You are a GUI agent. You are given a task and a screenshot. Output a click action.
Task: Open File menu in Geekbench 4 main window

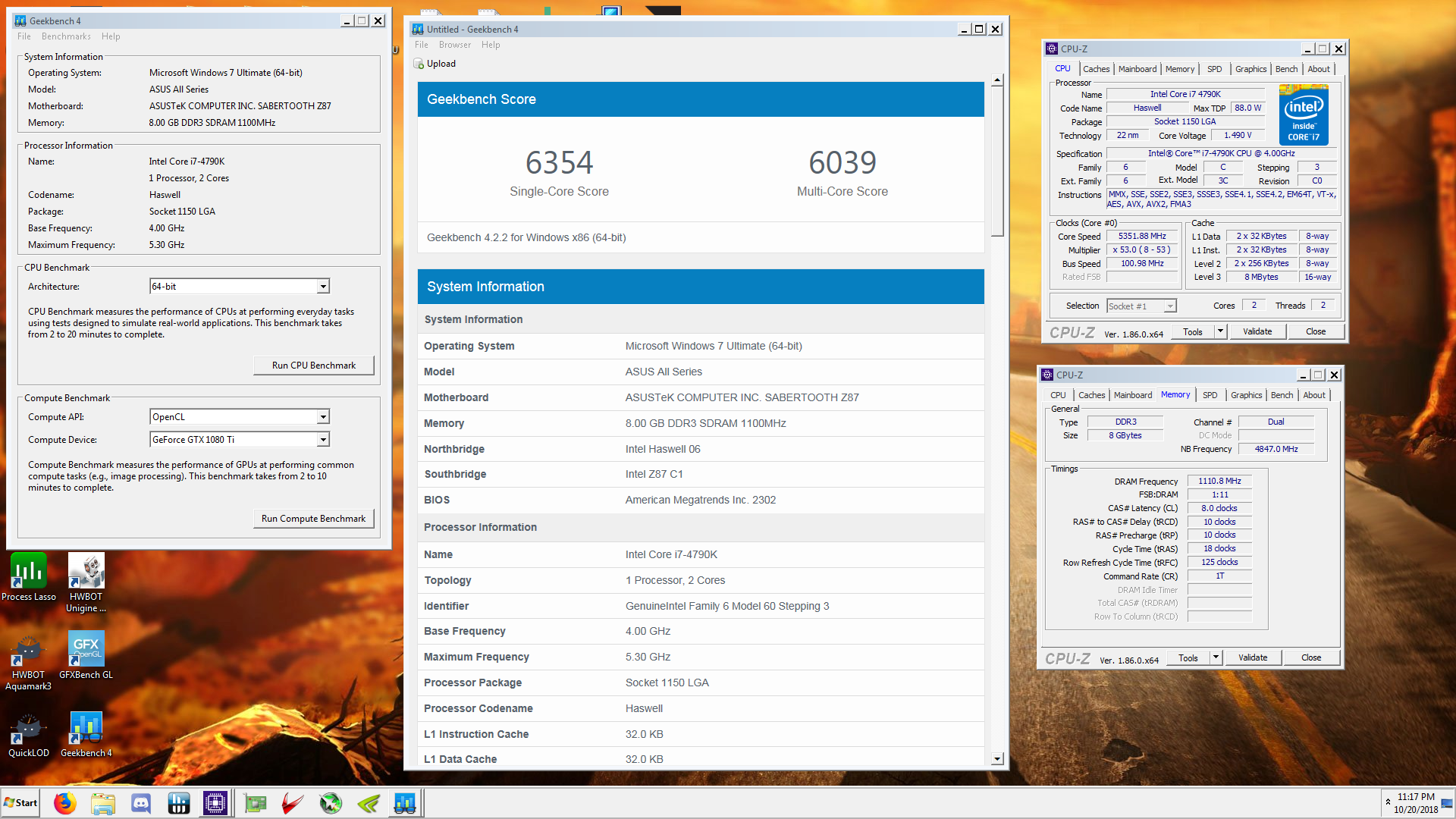click(24, 36)
